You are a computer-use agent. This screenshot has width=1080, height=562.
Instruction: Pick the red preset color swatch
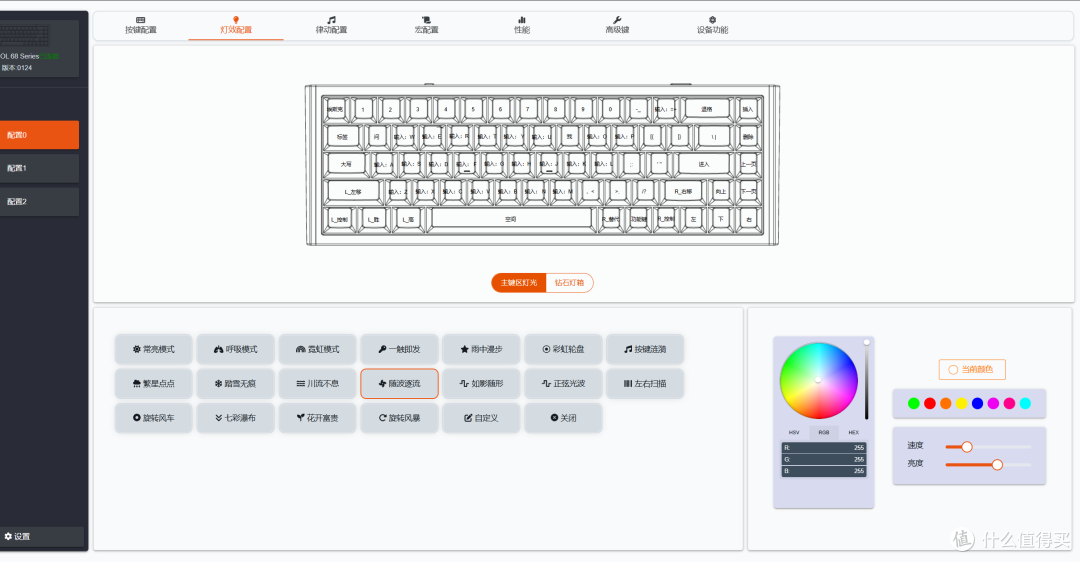point(930,404)
